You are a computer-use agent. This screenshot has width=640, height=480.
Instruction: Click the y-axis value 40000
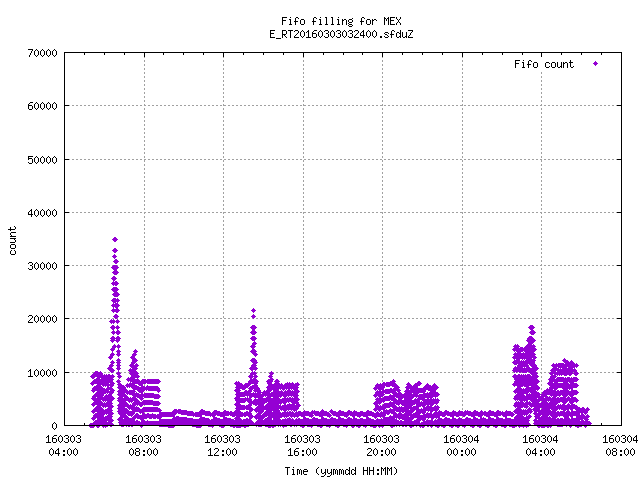click(42, 213)
